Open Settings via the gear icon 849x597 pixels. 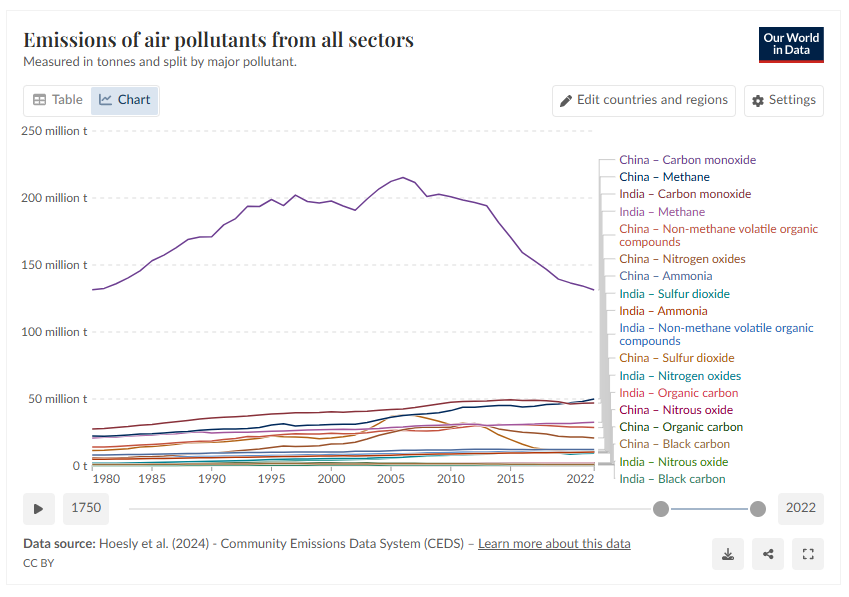pyautogui.click(x=784, y=101)
